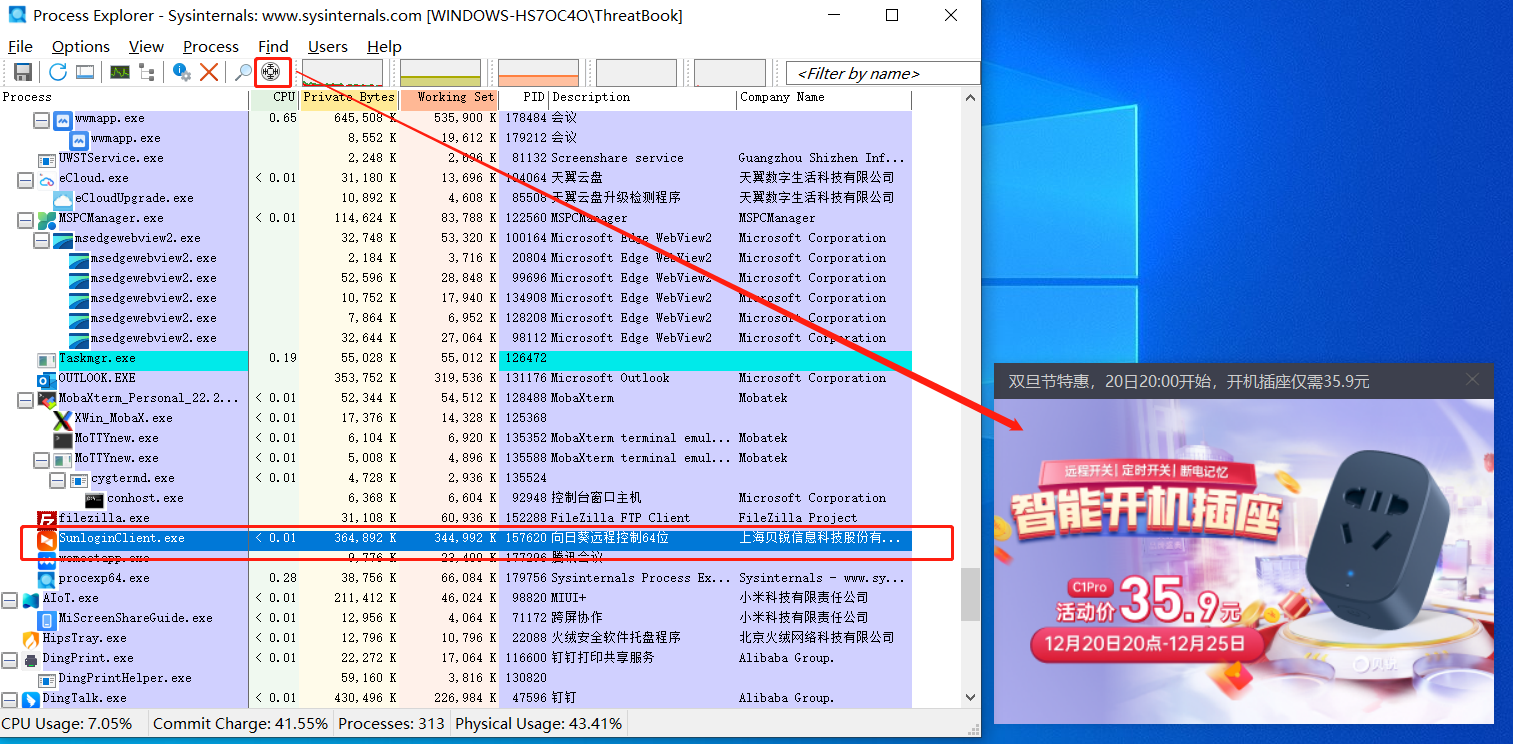This screenshot has height=744, width=1513.
Task: Click the Find Handle or DLL magnifier icon
Action: pyautogui.click(x=243, y=72)
